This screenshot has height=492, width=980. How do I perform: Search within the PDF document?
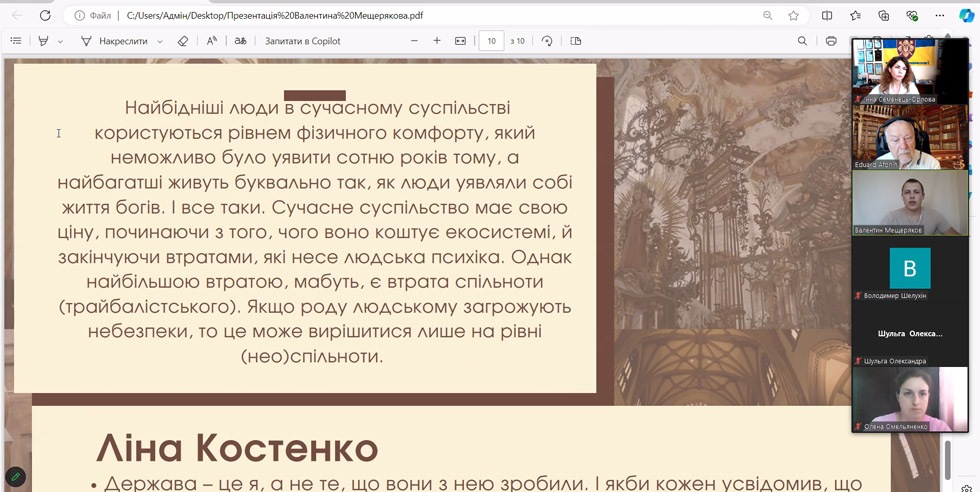pyautogui.click(x=802, y=41)
